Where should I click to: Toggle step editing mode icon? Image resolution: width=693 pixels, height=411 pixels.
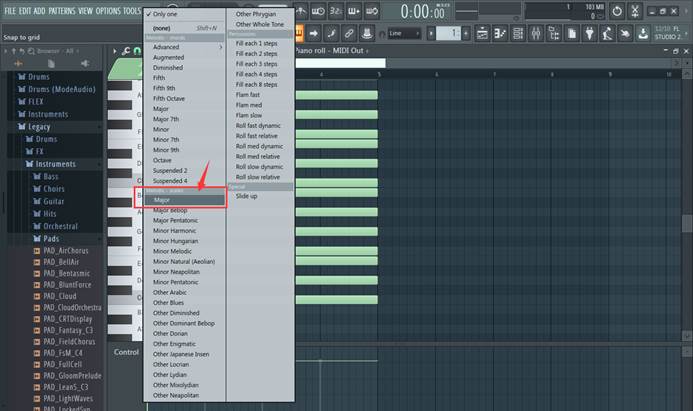(x=354, y=11)
